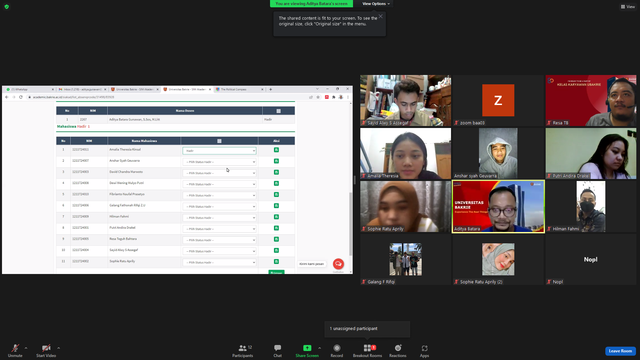The height and width of the screenshot is (360, 640).
Task: Click green action icon for Resa Teguh
Action: pyautogui.click(x=276, y=239)
